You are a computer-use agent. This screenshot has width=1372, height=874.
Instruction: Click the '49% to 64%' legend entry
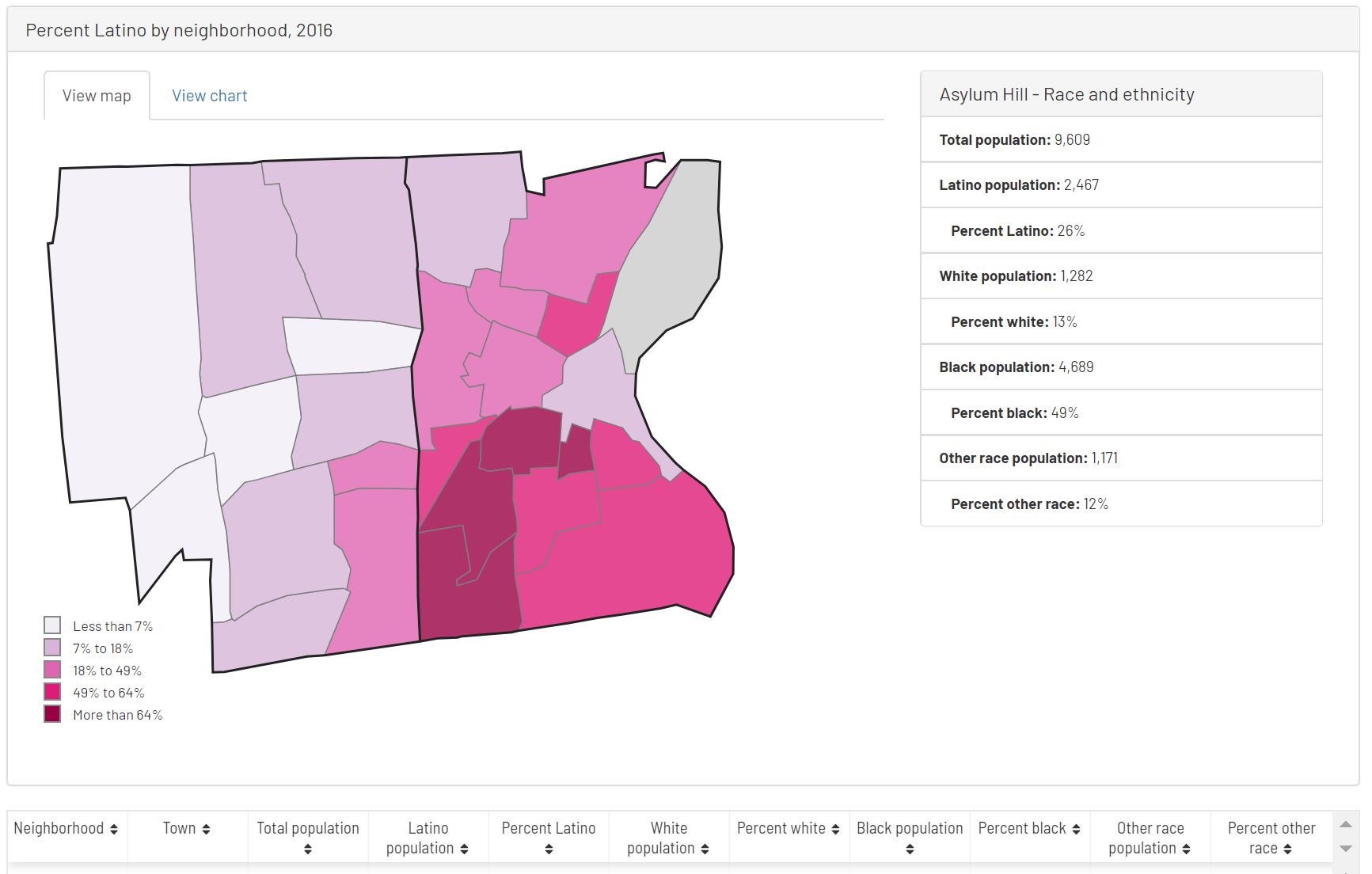pos(108,692)
